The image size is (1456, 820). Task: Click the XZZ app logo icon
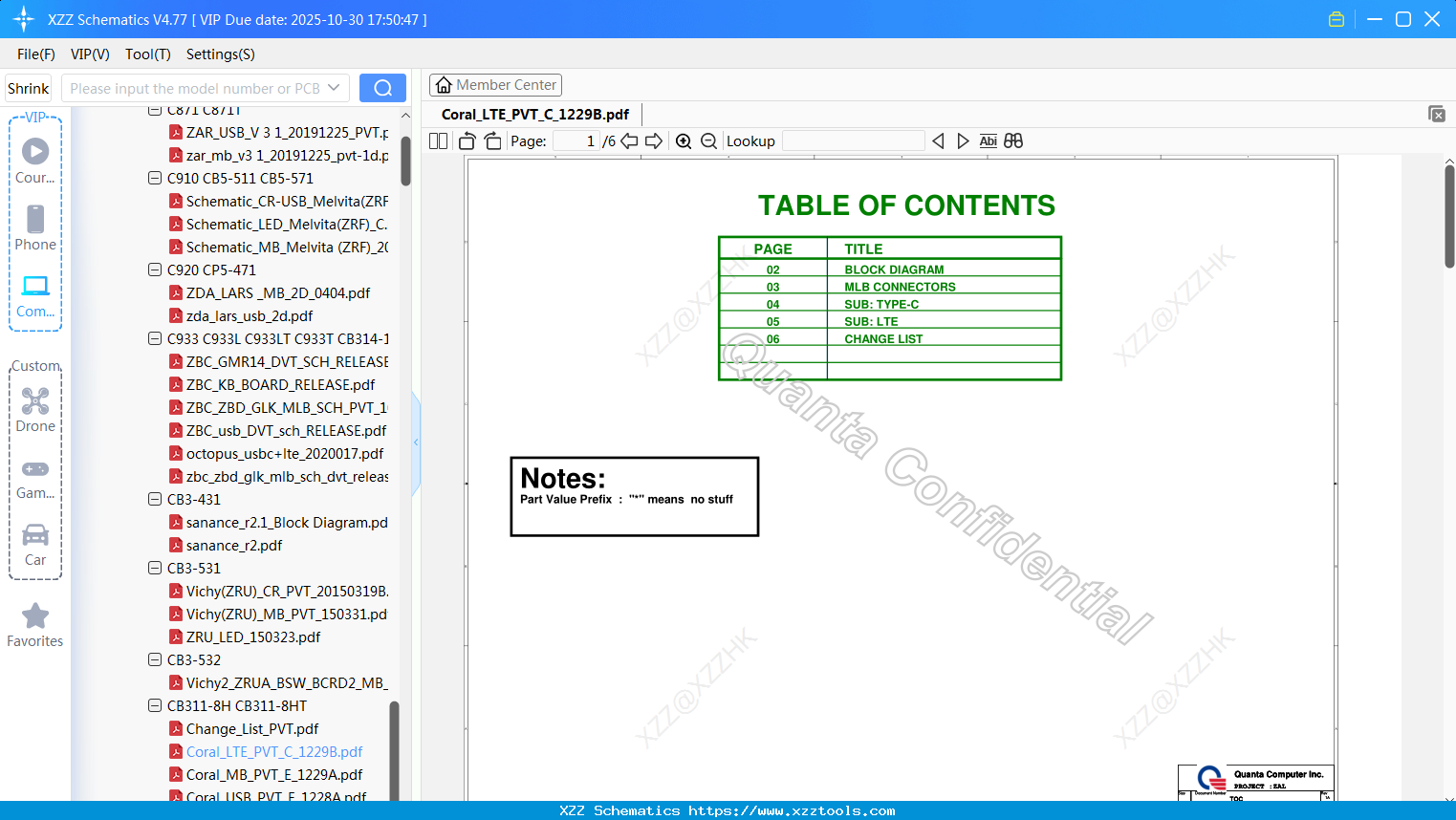[x=24, y=19]
